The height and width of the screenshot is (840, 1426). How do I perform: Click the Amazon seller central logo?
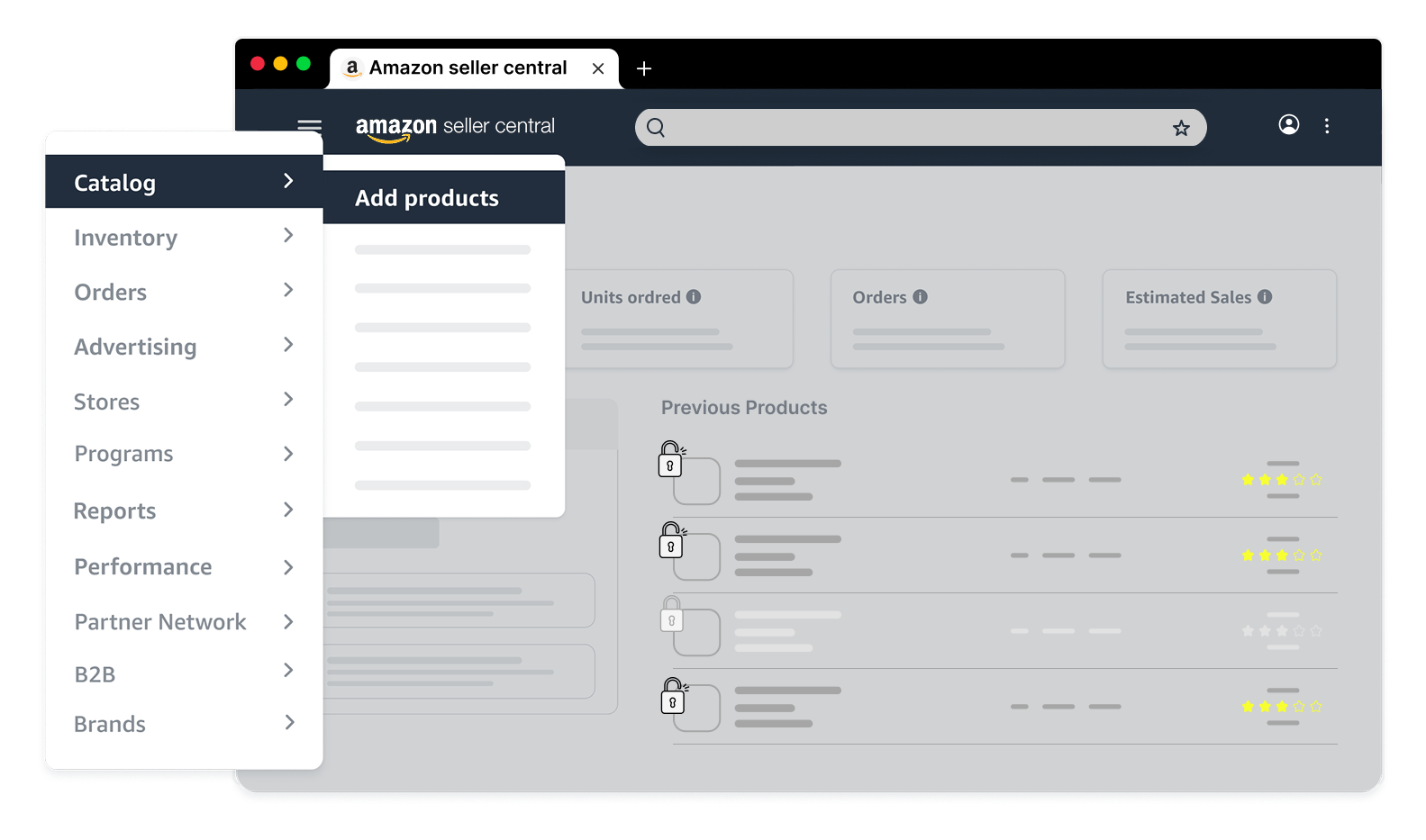[x=455, y=128]
